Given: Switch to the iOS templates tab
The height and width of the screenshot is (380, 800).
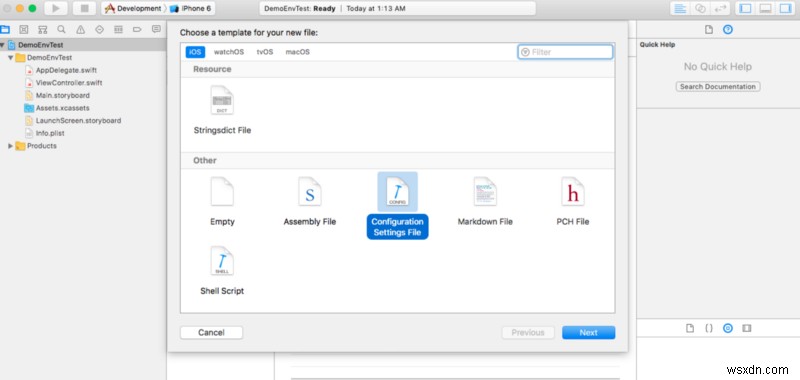Looking at the screenshot, I should [195, 52].
